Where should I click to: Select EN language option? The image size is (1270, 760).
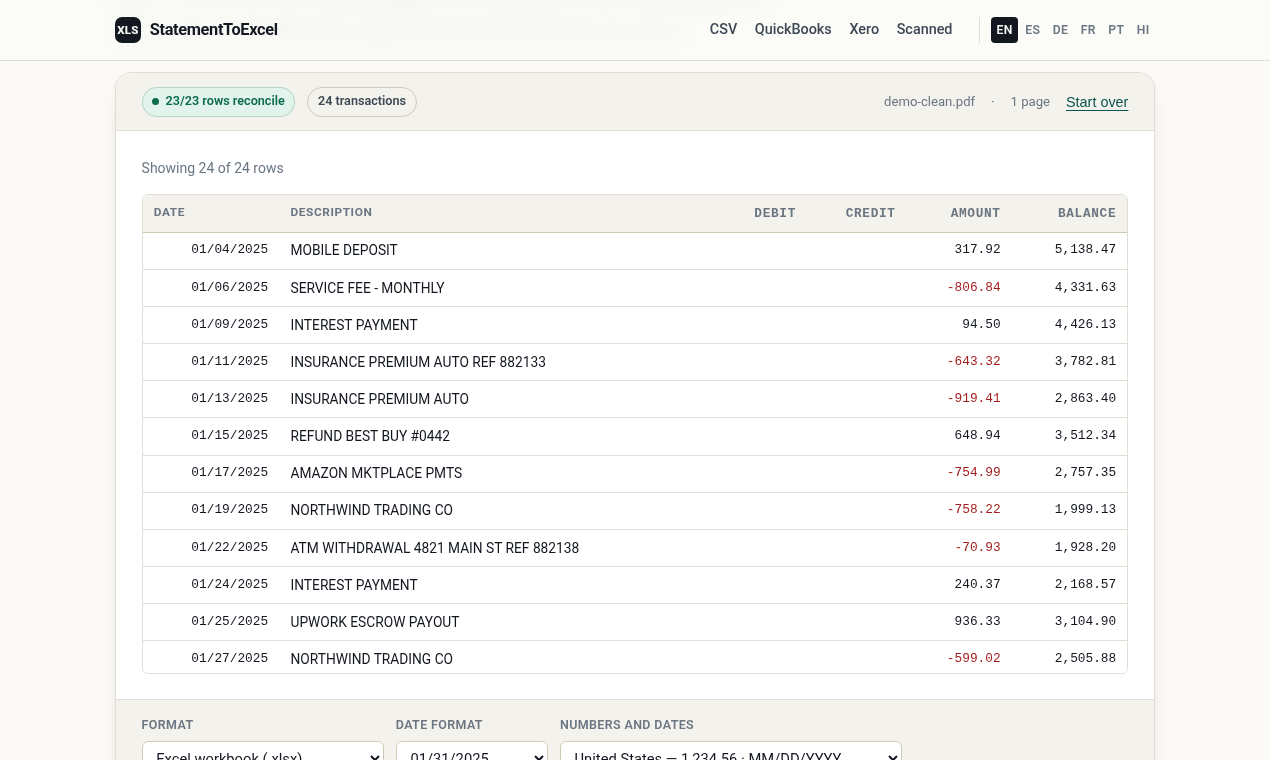[1004, 30]
